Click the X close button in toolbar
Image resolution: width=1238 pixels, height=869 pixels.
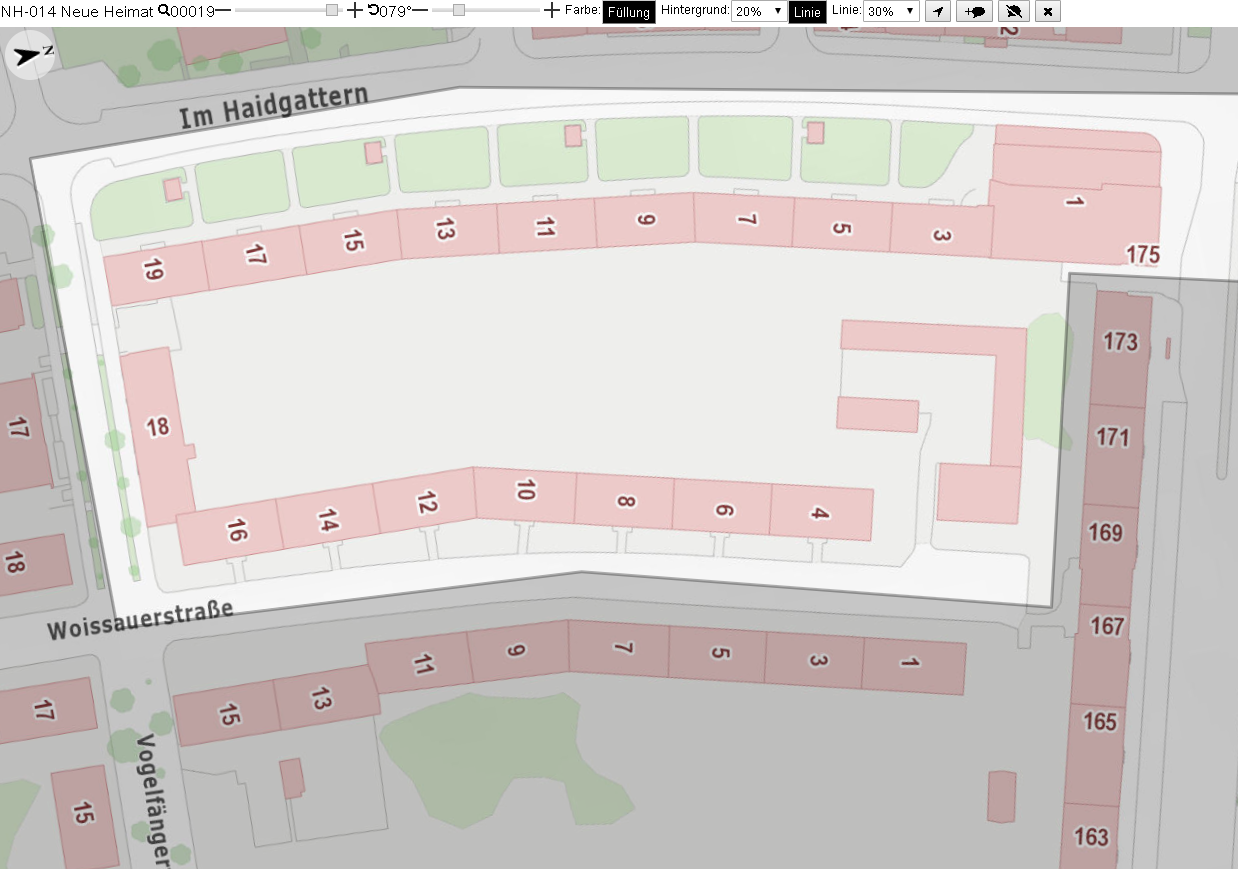point(1047,11)
